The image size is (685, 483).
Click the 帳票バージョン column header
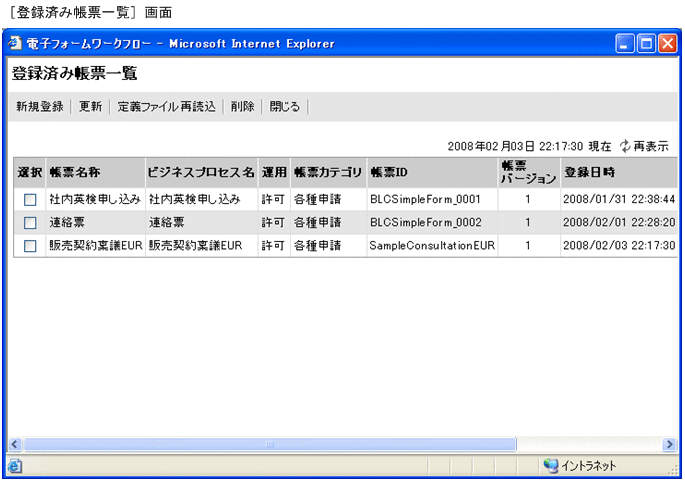[x=528, y=172]
